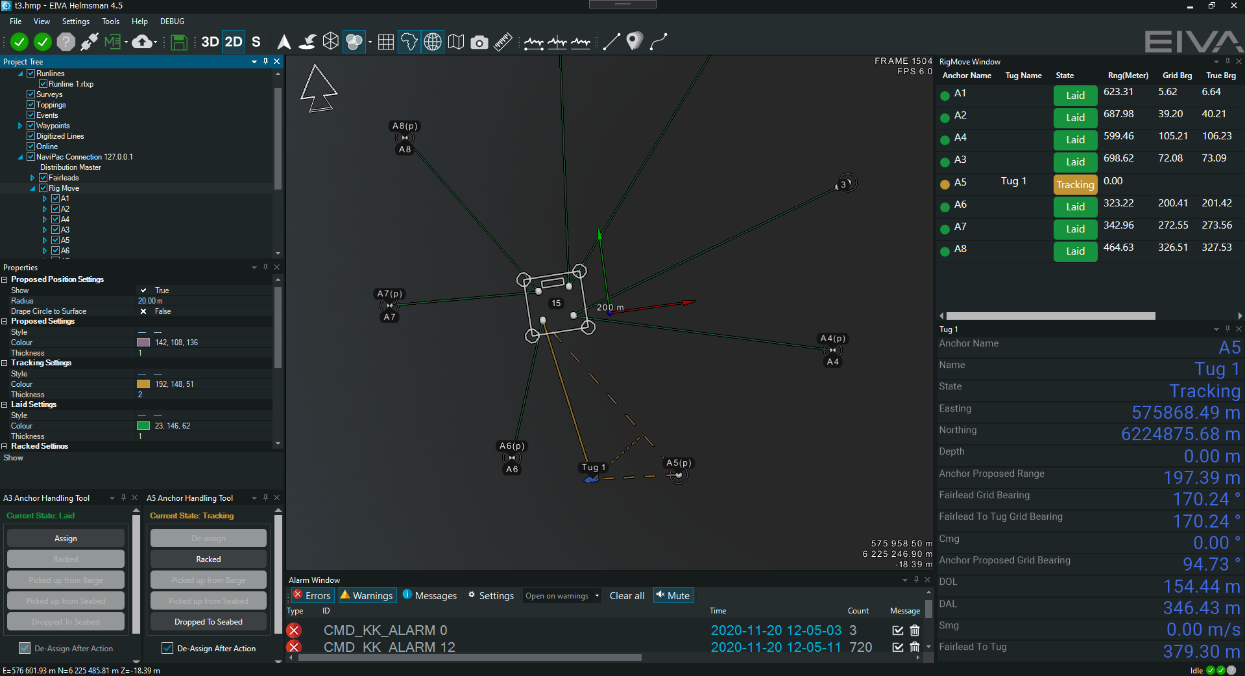Click the globe icon in toolbar
The height and width of the screenshot is (676, 1245).
tap(433, 42)
